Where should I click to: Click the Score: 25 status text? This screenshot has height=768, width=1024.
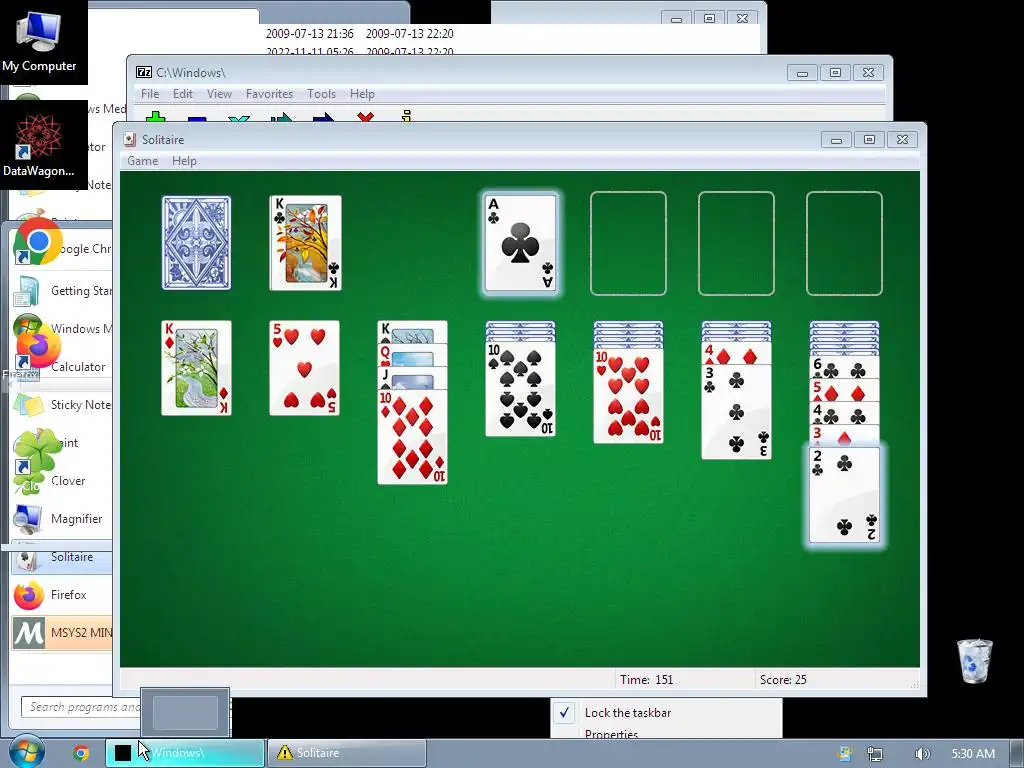point(783,680)
